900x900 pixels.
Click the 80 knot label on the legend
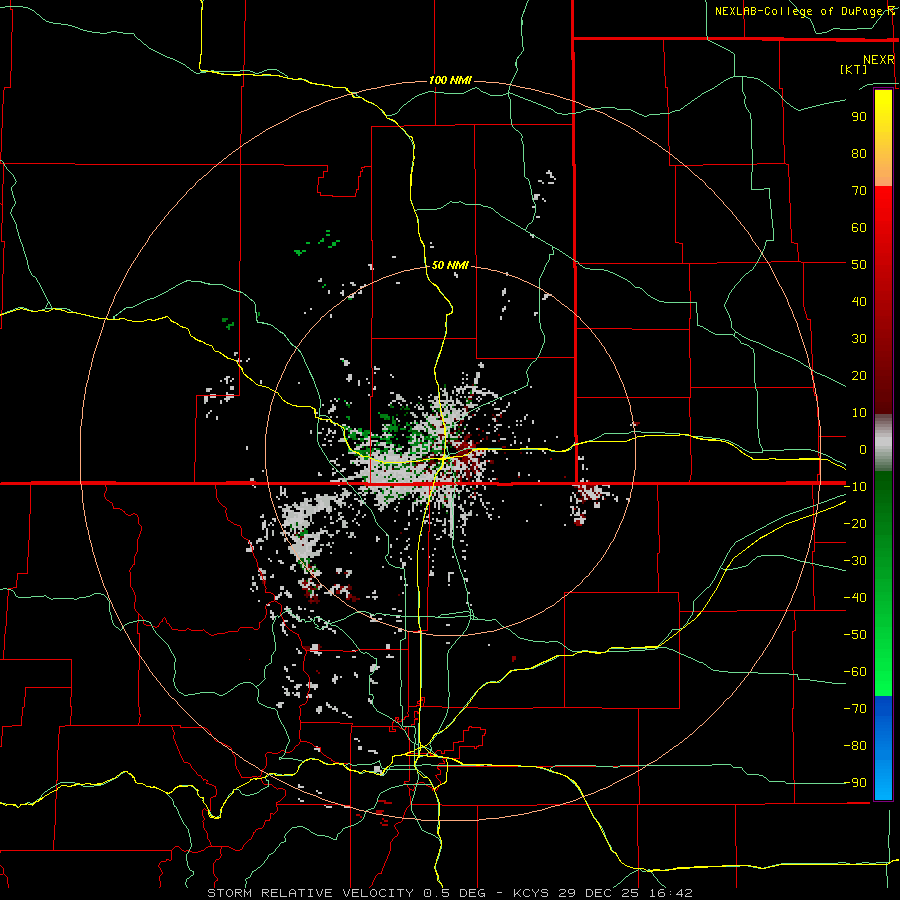859,154
